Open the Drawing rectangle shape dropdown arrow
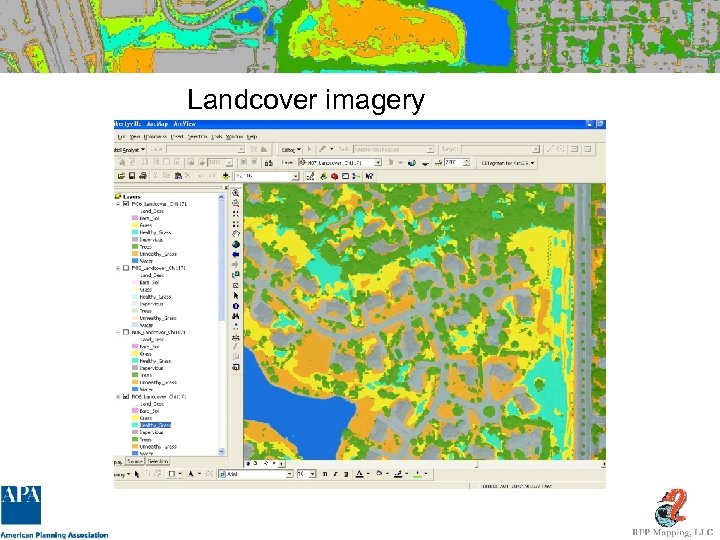The image size is (720, 540). pyautogui.click(x=180, y=474)
